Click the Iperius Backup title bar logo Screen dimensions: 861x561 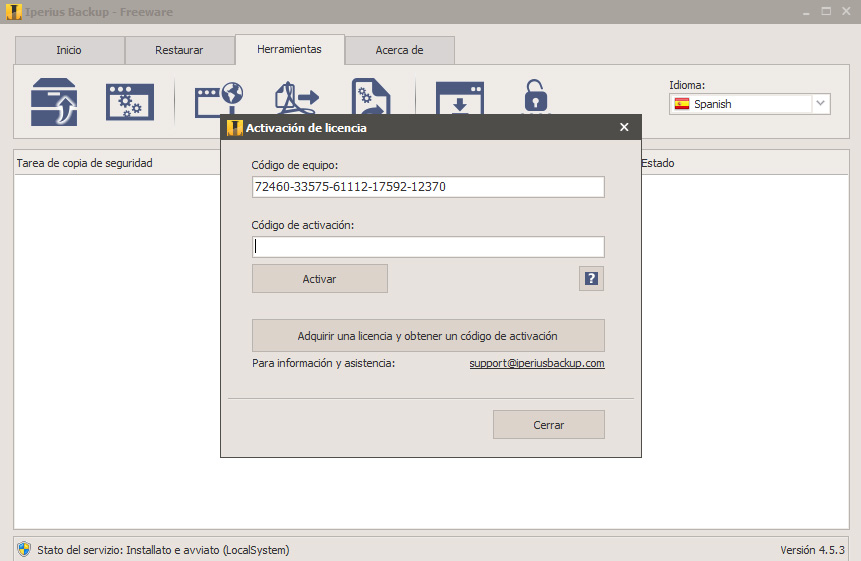pos(14,12)
